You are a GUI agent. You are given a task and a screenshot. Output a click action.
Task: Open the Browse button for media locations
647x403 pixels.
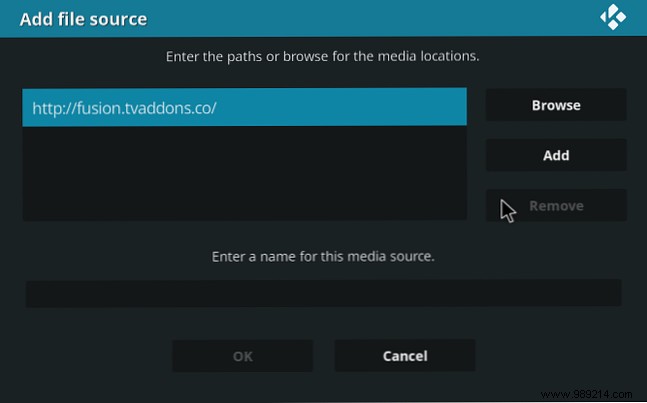(x=556, y=105)
